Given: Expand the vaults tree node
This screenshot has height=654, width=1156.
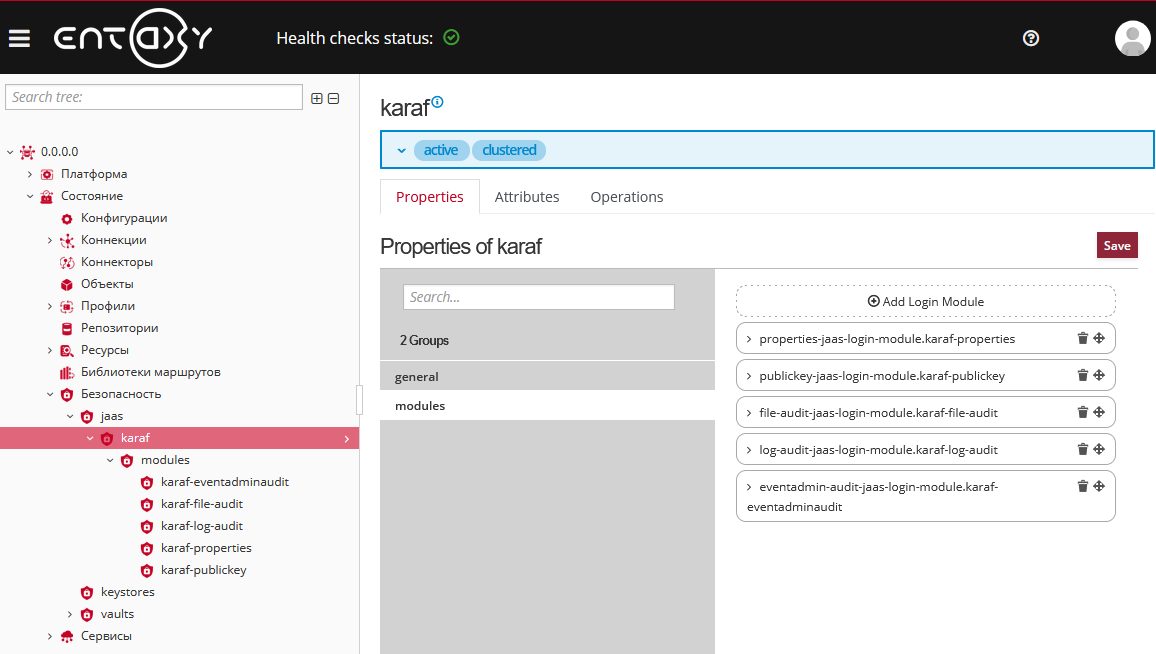Looking at the screenshot, I should click(70, 614).
